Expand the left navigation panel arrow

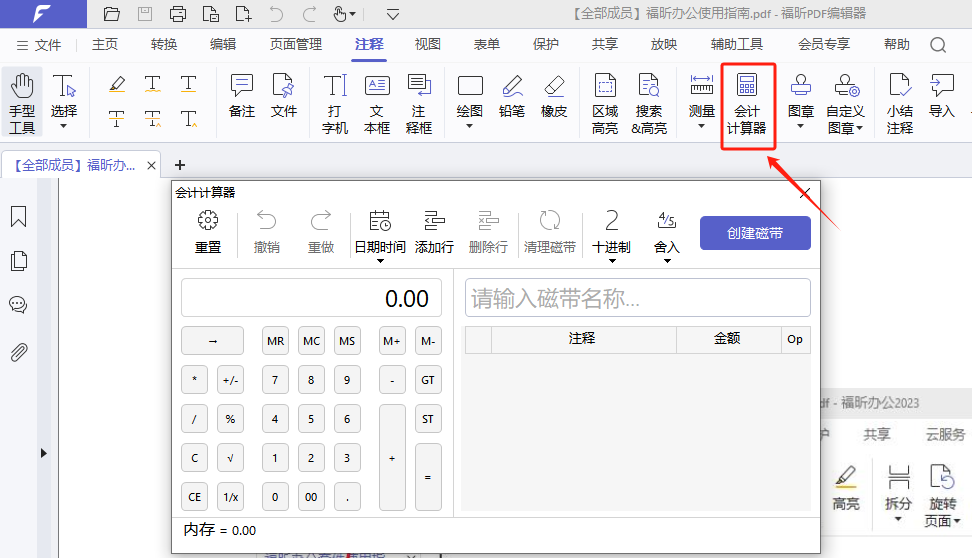(43, 453)
